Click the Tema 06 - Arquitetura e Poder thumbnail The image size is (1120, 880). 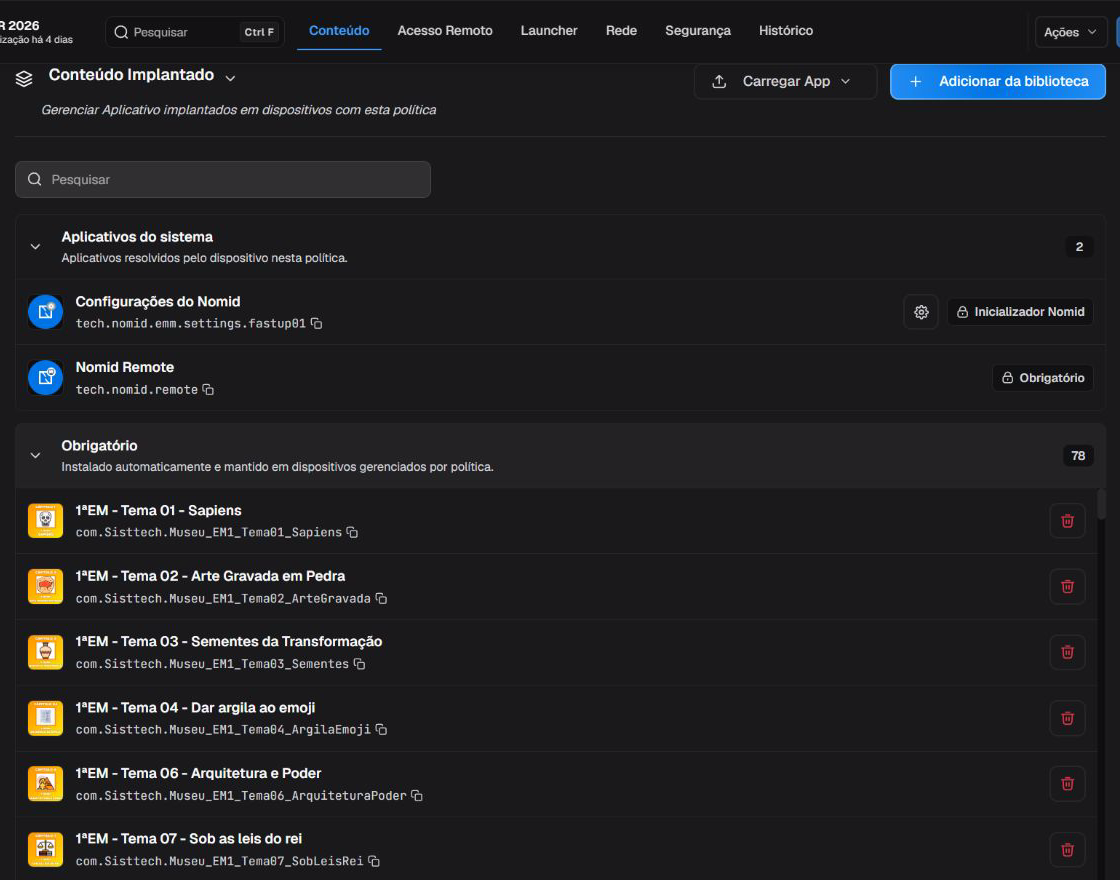click(x=46, y=784)
